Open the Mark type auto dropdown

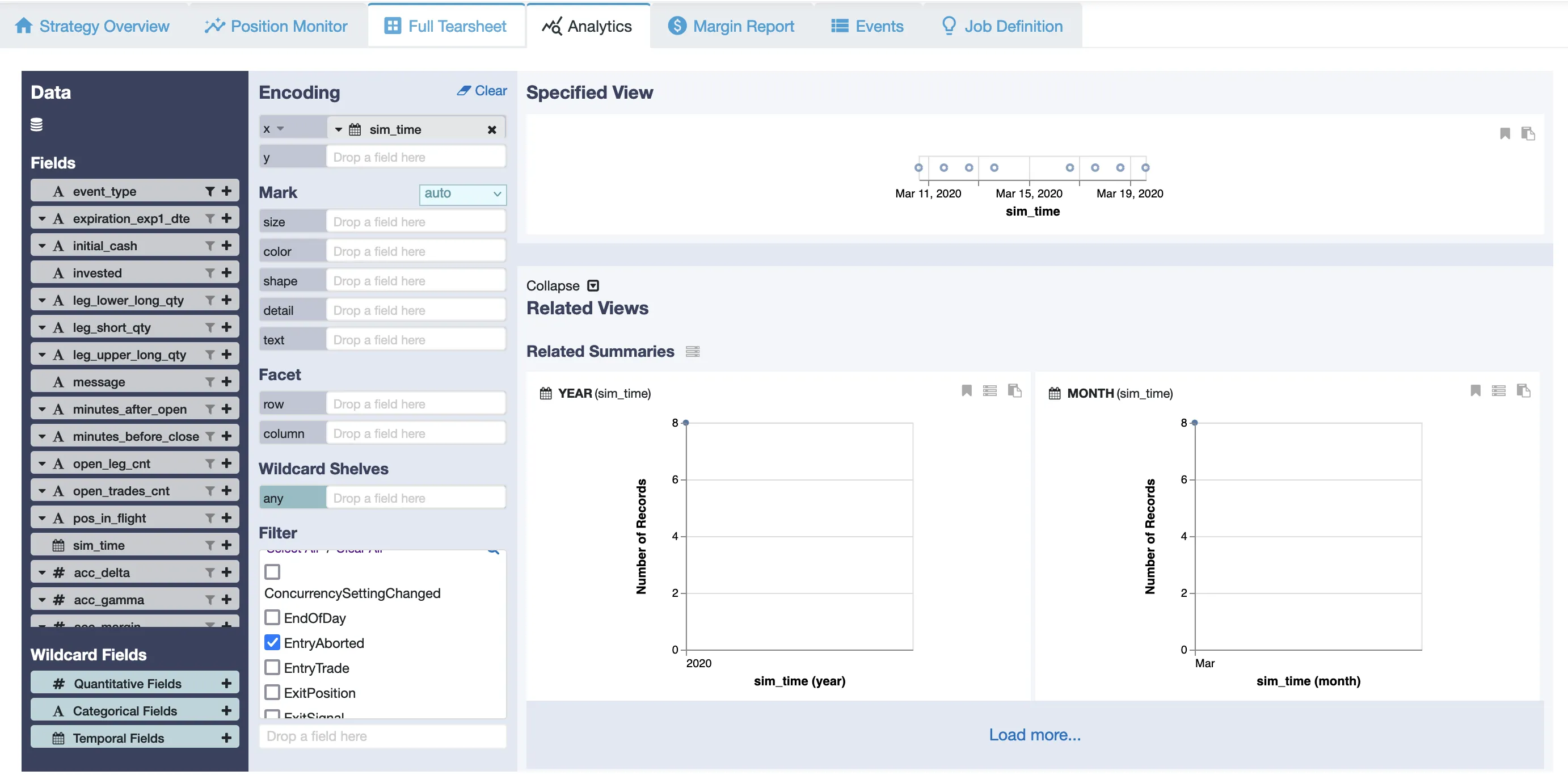point(462,193)
